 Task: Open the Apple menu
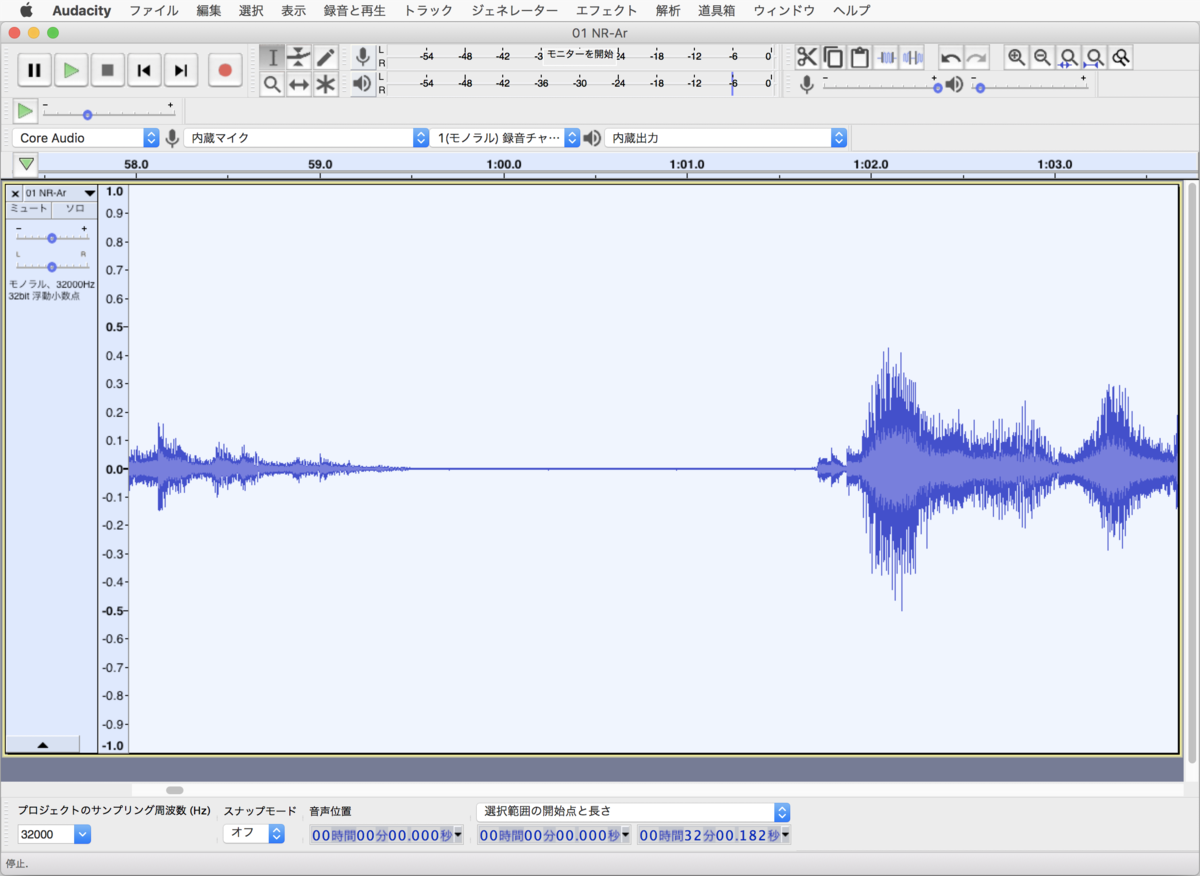tap(27, 11)
